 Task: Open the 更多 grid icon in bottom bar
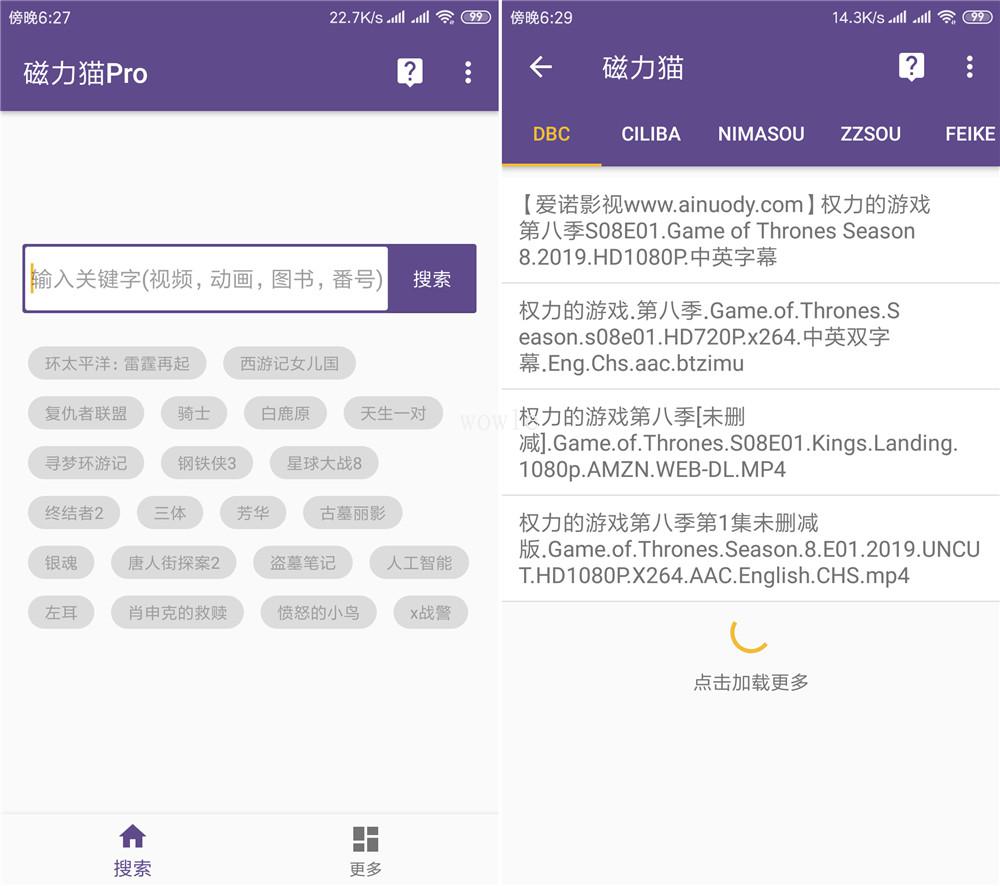coord(366,850)
